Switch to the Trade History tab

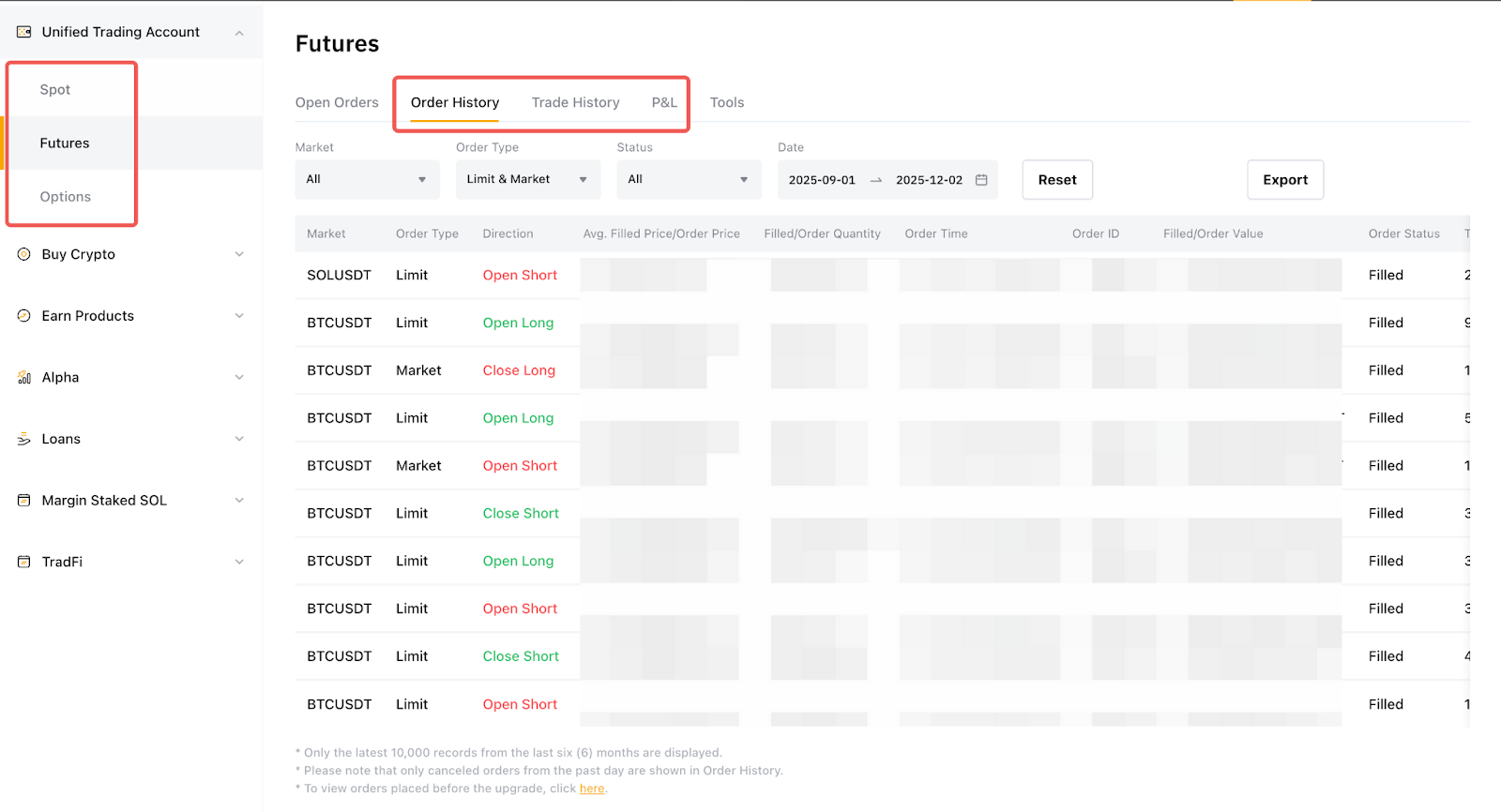click(x=575, y=102)
